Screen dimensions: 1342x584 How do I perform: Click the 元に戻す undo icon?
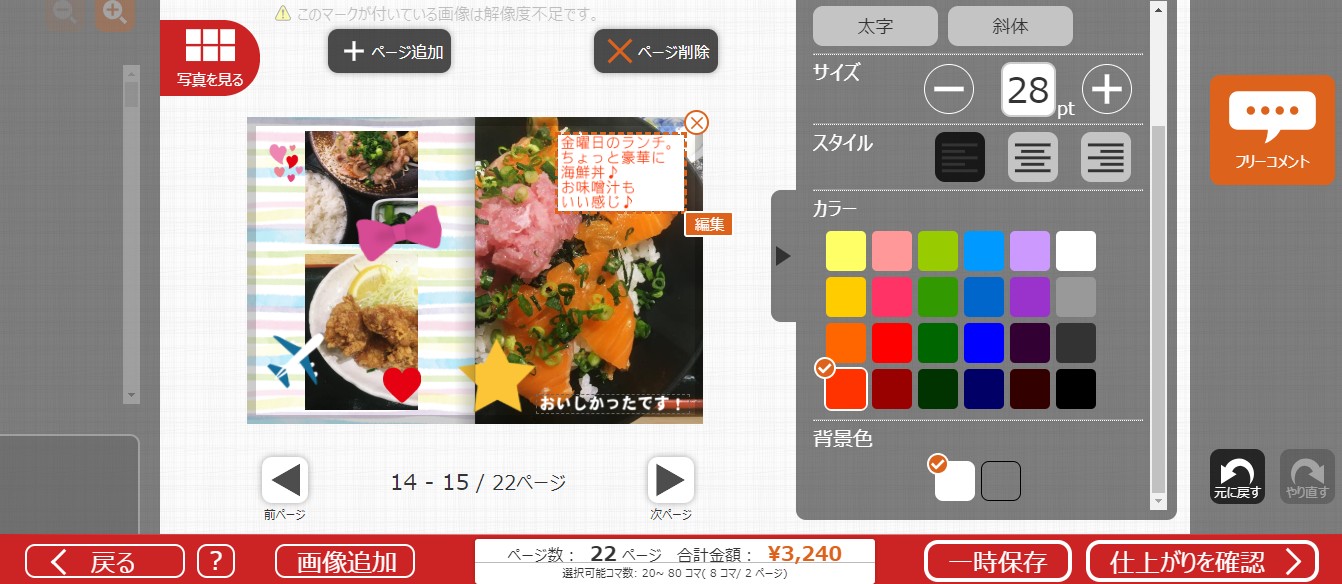coord(1237,475)
